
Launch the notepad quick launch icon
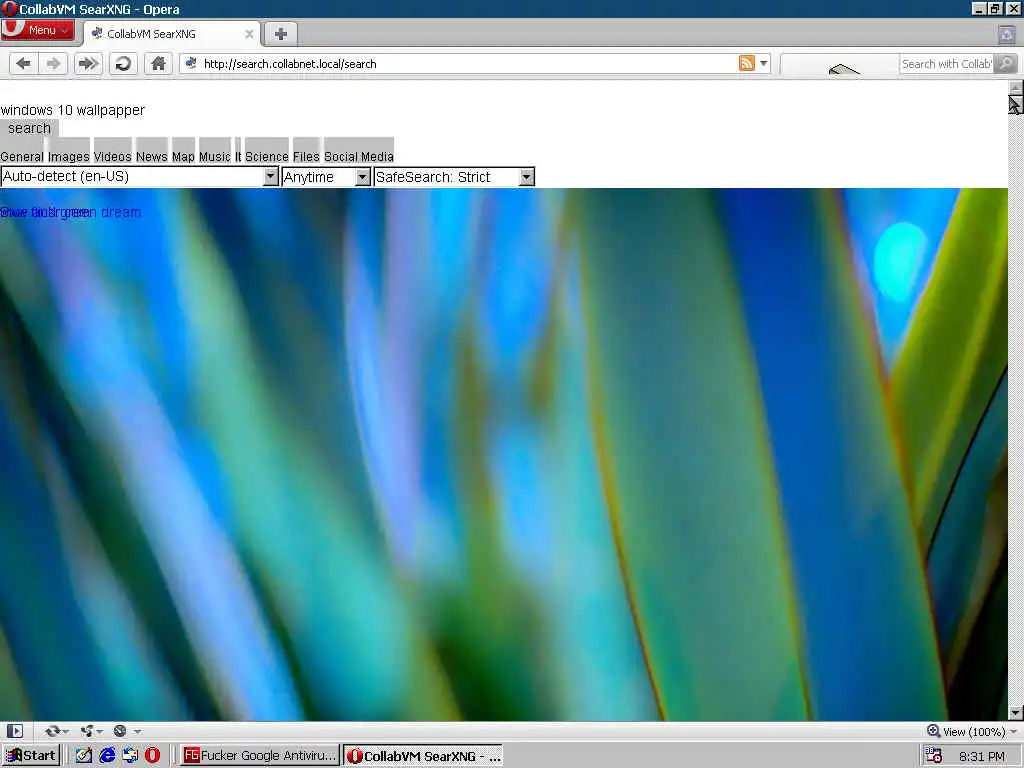(84, 756)
